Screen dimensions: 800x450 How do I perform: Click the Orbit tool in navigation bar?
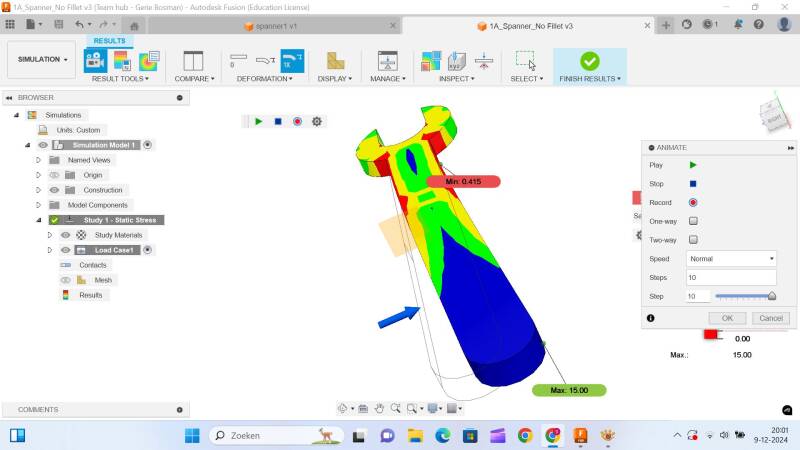(x=343, y=409)
